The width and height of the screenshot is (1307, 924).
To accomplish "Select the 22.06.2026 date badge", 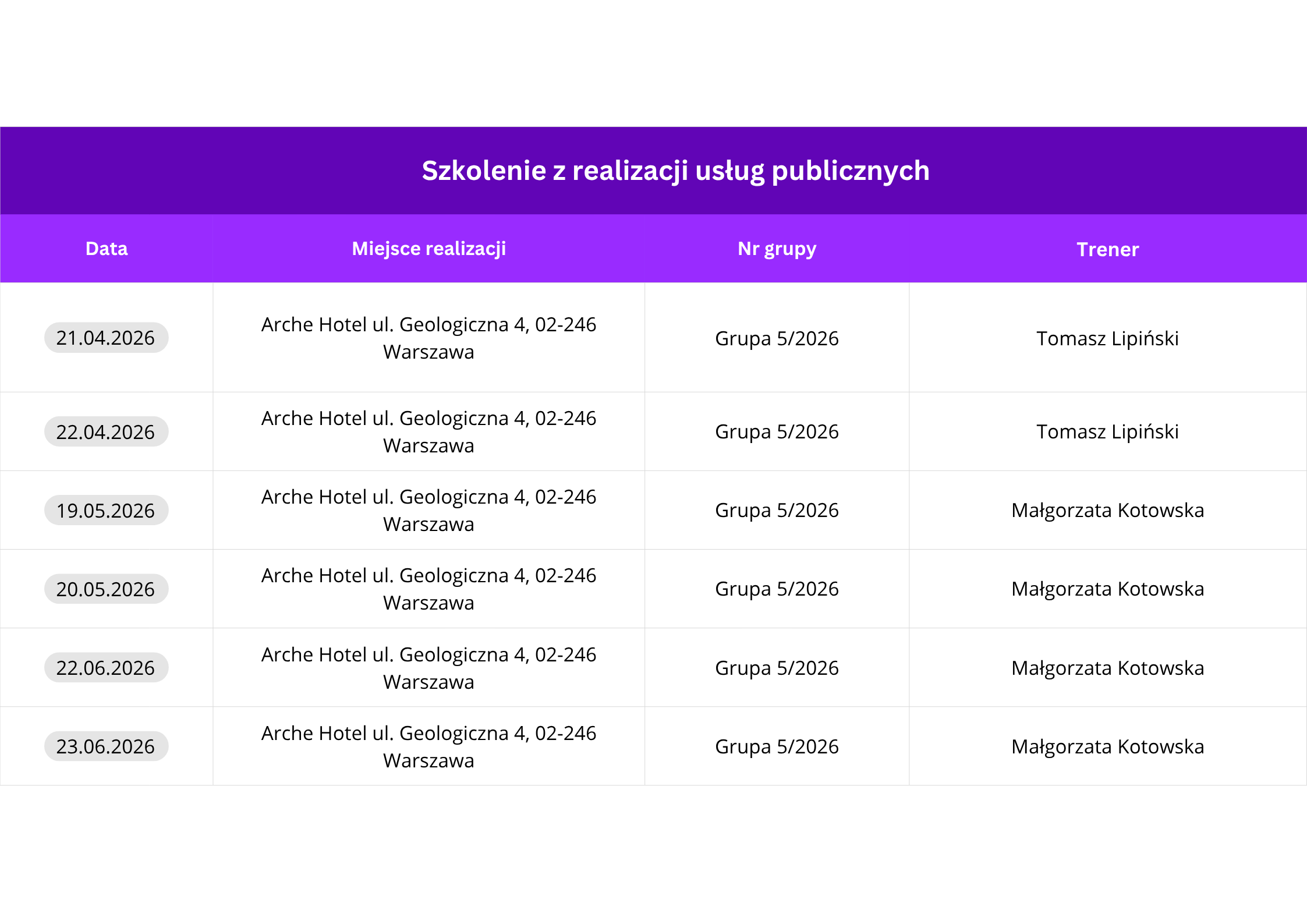I will coord(106,668).
